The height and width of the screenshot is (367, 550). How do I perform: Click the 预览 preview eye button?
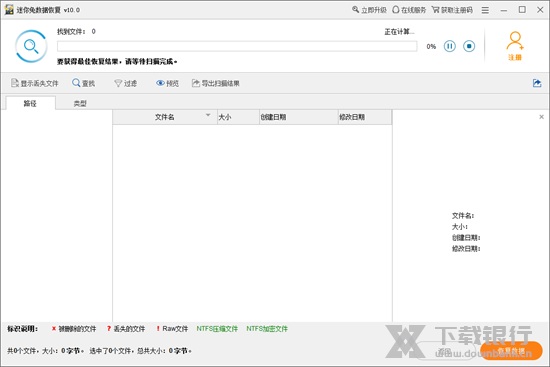(x=167, y=83)
